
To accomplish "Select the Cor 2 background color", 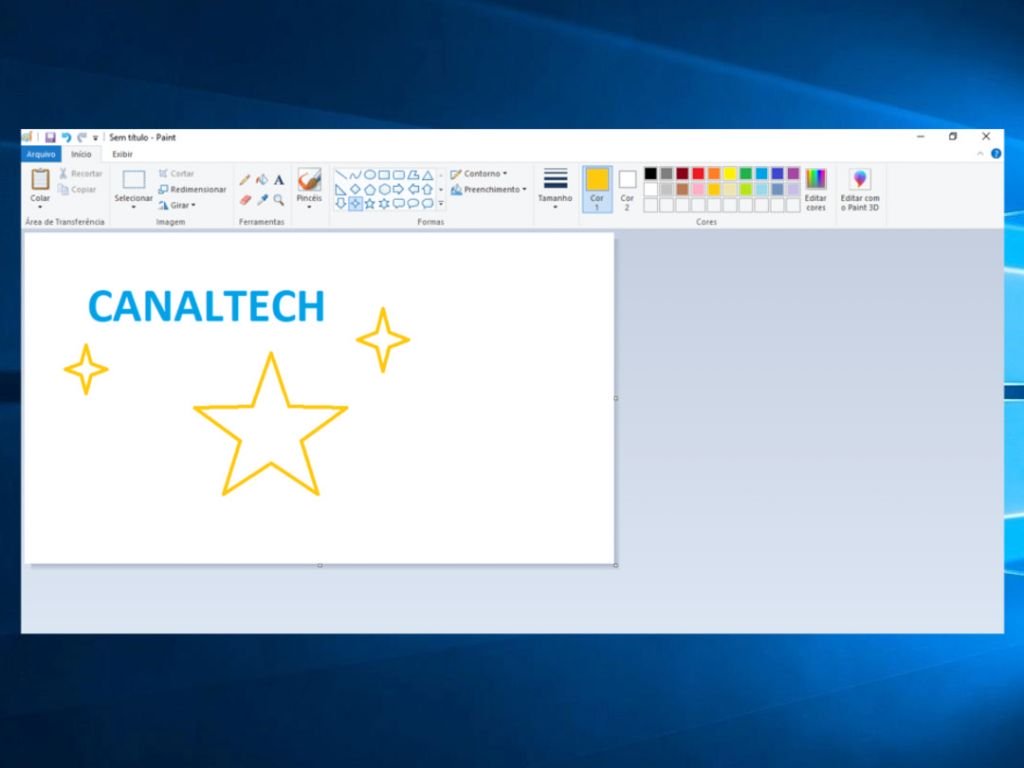I will pos(627,189).
